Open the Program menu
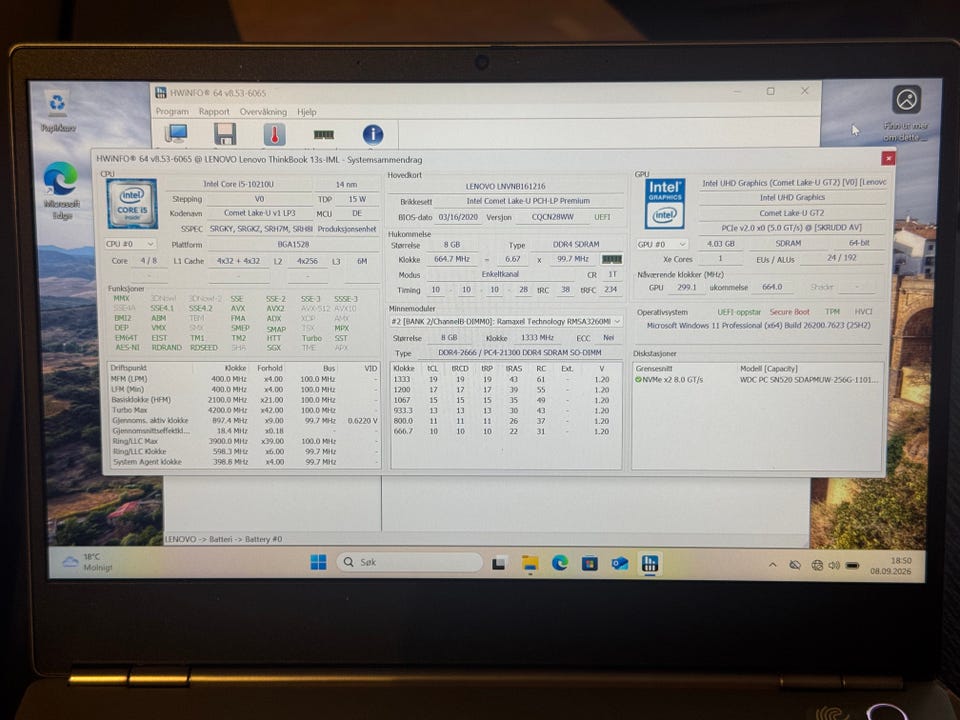Image resolution: width=960 pixels, height=720 pixels. click(x=172, y=111)
